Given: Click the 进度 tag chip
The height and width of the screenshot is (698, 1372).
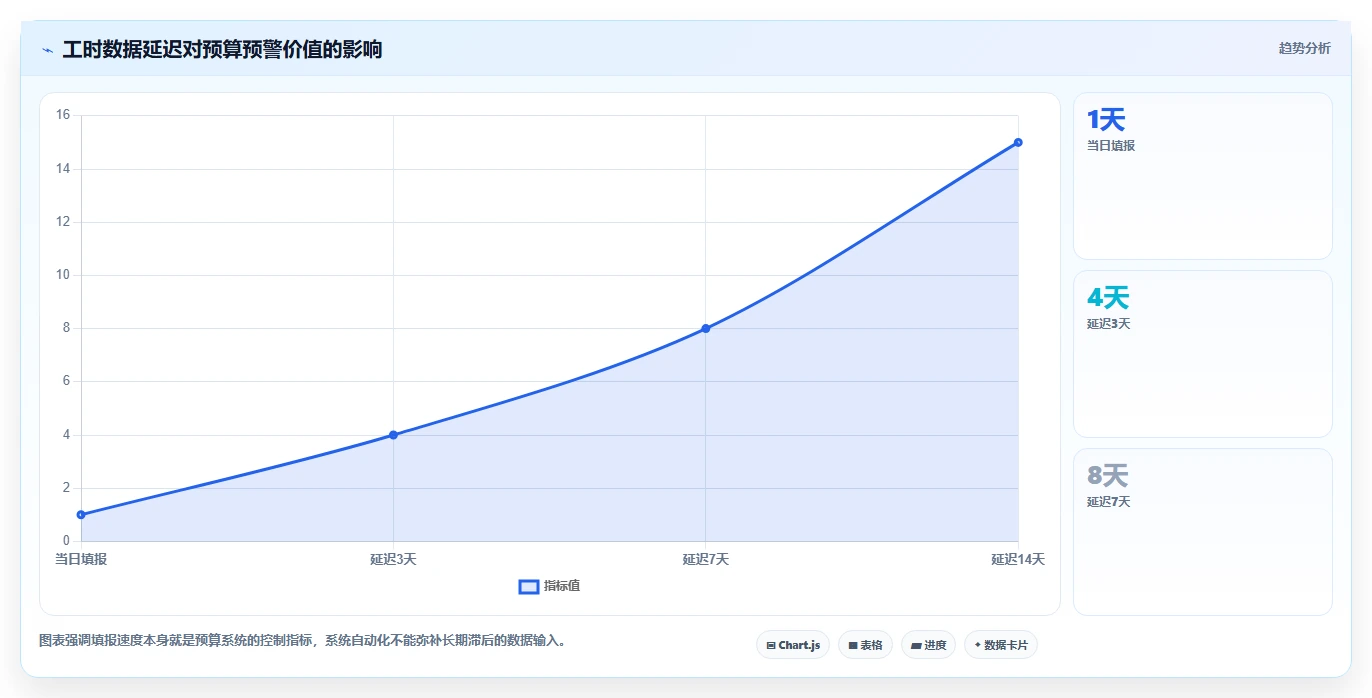Looking at the screenshot, I should pyautogui.click(x=928, y=645).
